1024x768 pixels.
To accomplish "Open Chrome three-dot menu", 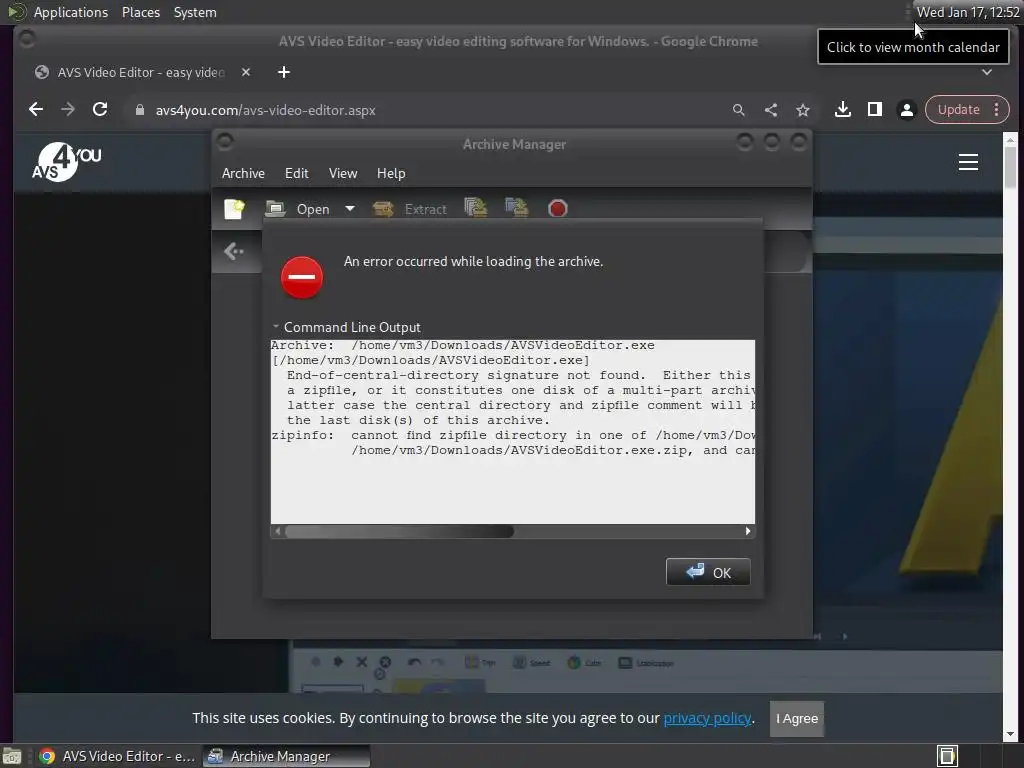I will point(996,110).
